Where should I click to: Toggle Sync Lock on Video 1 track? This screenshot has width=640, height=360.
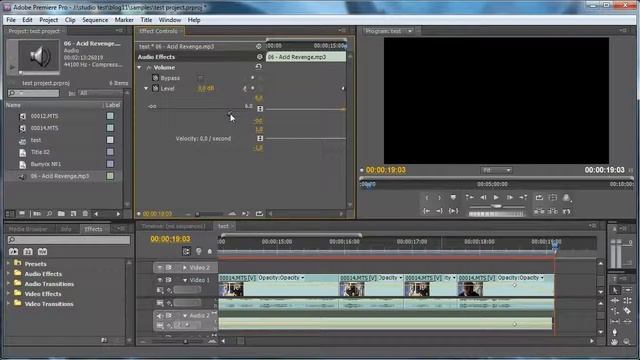pos(169,280)
